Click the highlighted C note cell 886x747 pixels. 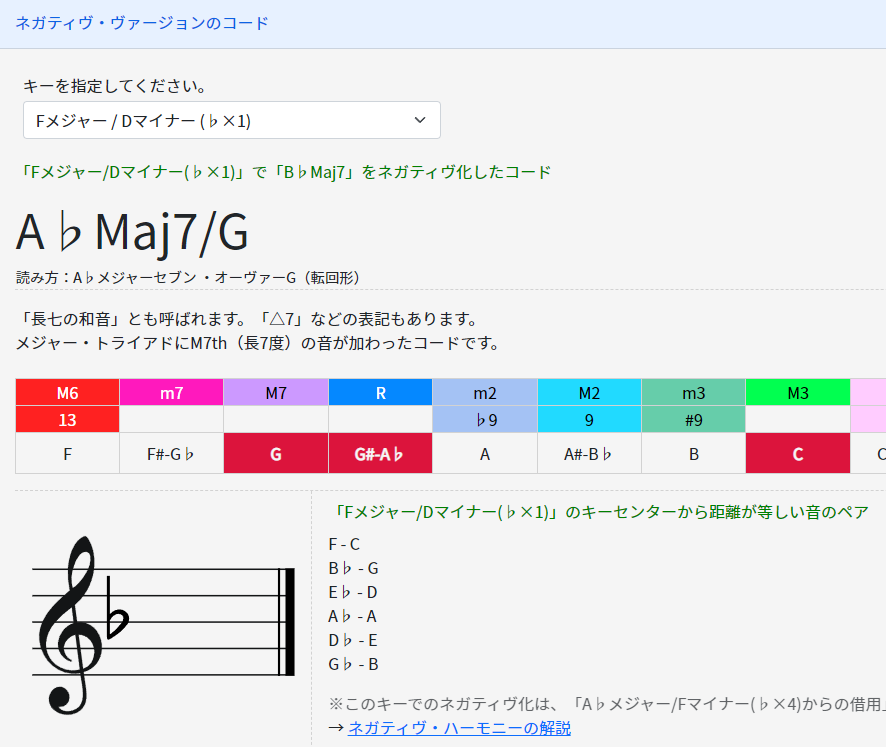798,454
